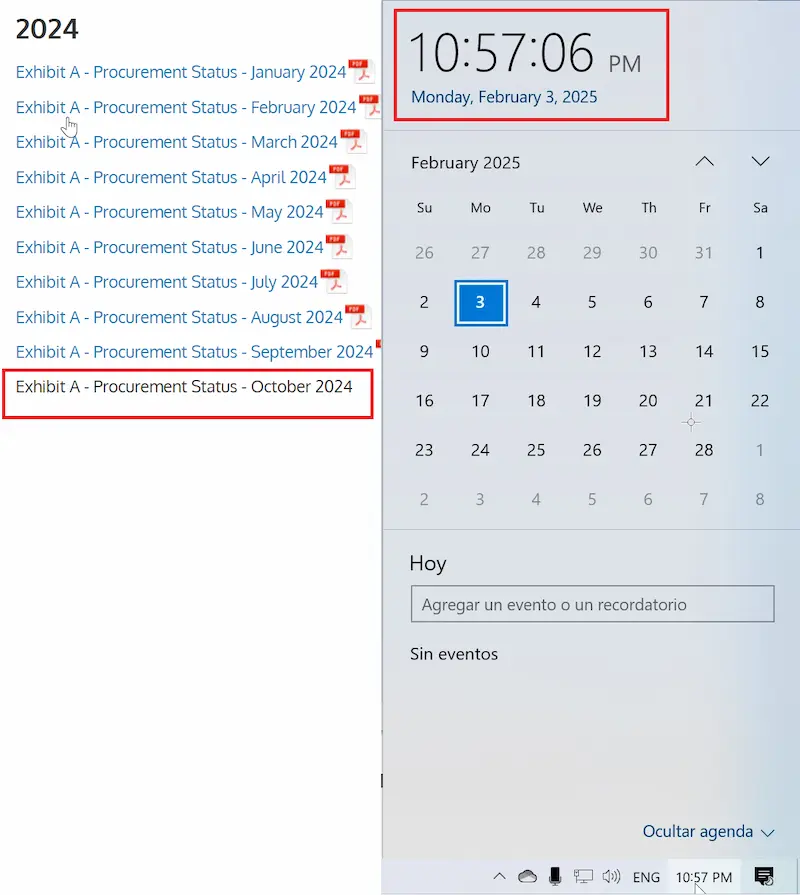800x895 pixels.
Task: Click the PDF icon beside May 2024
Action: click(338, 211)
